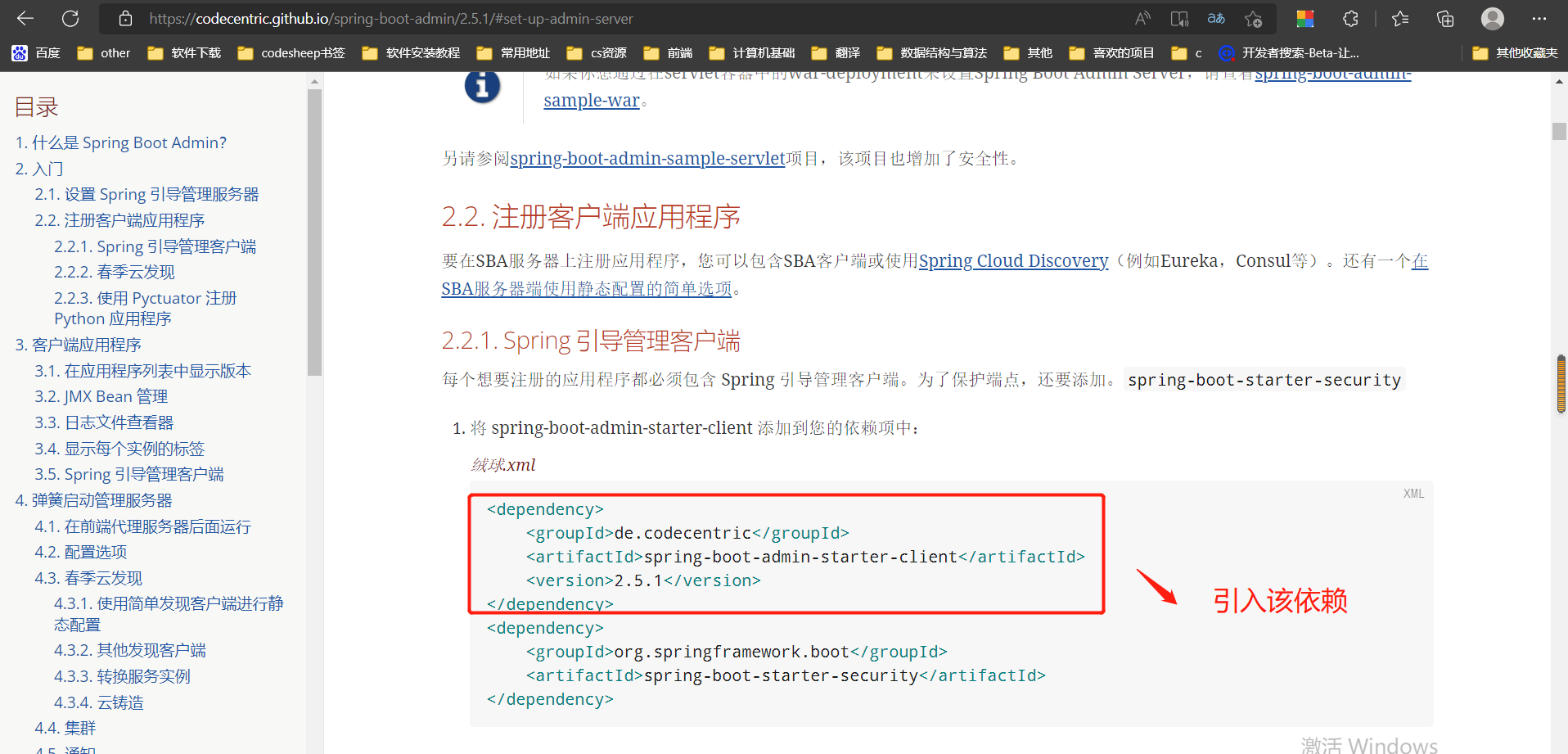Go to '4.1. 在前端代理服务器后面运行'

pos(143,526)
